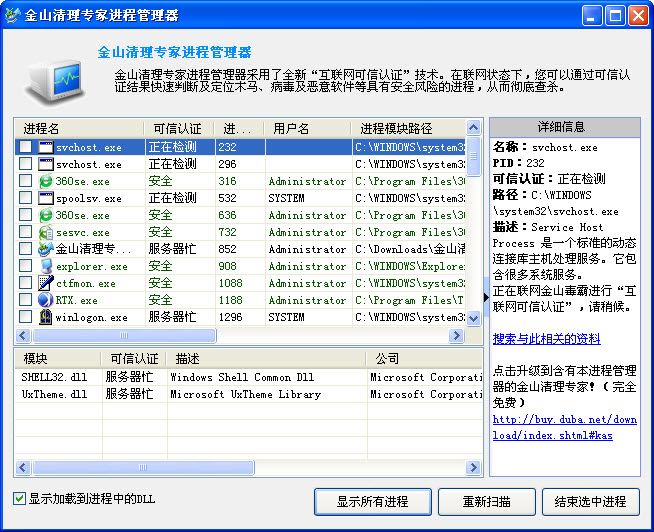Tick the ctfmon.exe checkbox

pos(26,283)
